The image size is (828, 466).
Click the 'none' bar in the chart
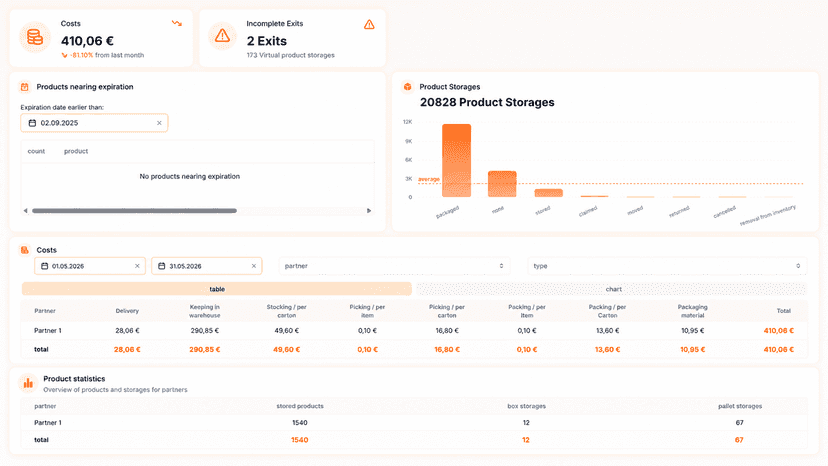coord(502,184)
